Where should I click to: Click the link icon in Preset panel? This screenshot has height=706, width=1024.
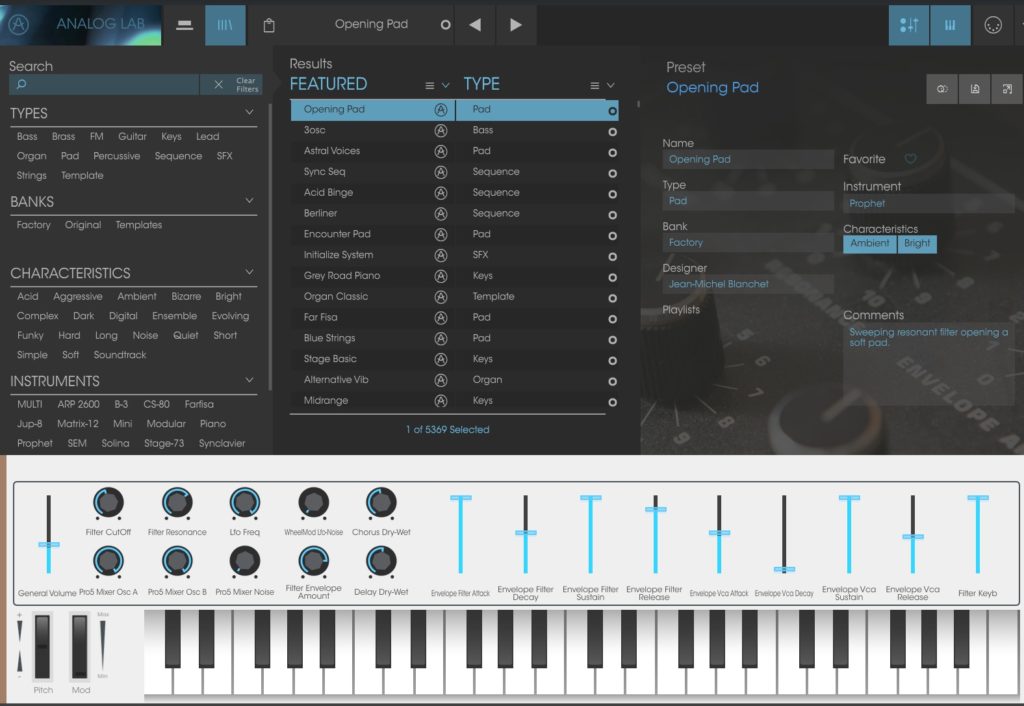pos(942,89)
